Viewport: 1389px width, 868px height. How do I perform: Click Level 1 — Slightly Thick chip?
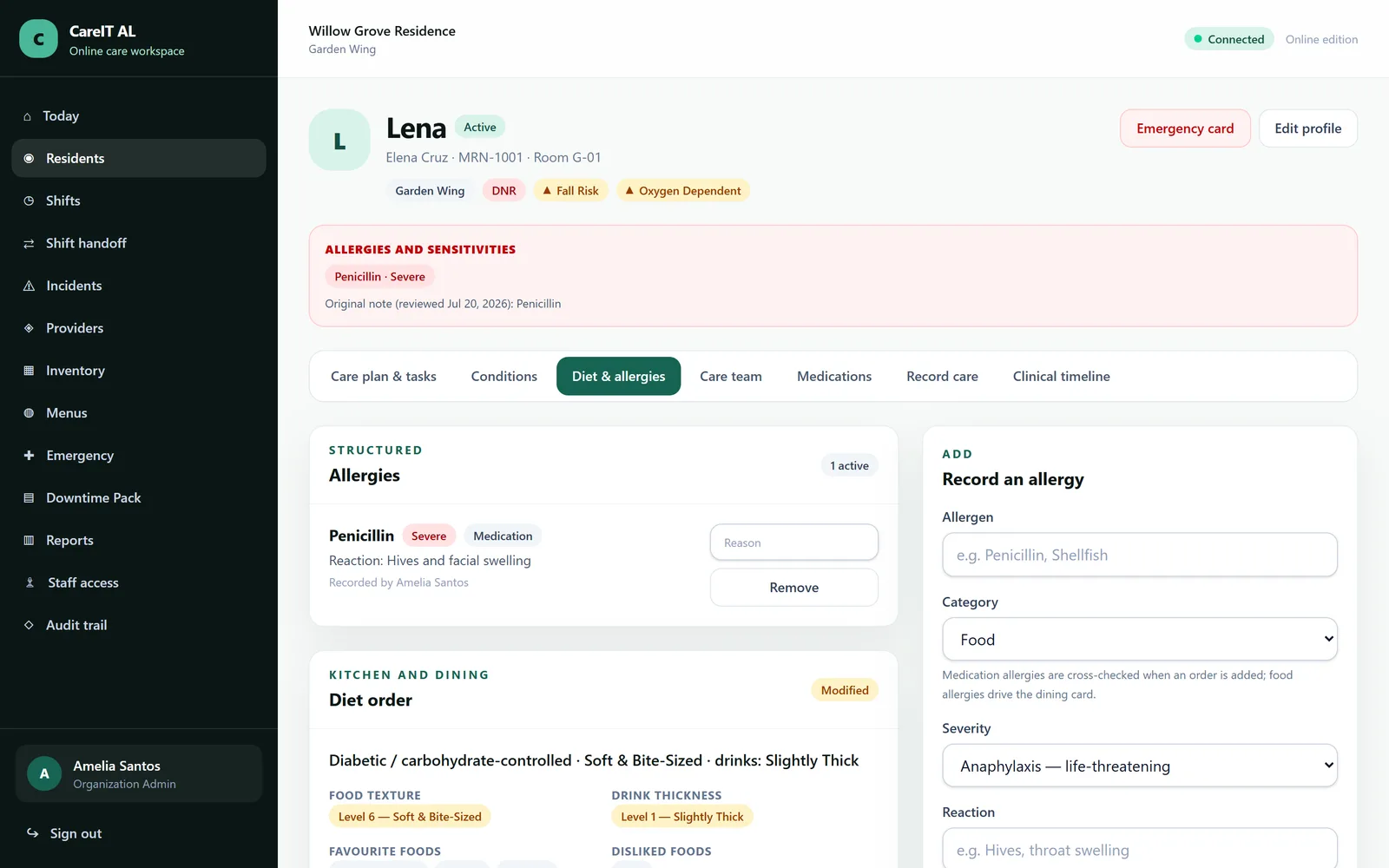point(682,817)
